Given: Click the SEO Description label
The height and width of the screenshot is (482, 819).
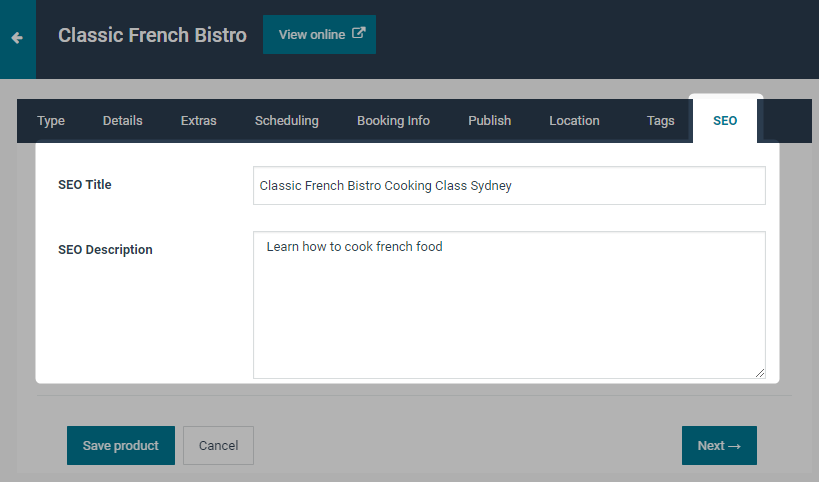Looking at the screenshot, I should click(105, 250).
